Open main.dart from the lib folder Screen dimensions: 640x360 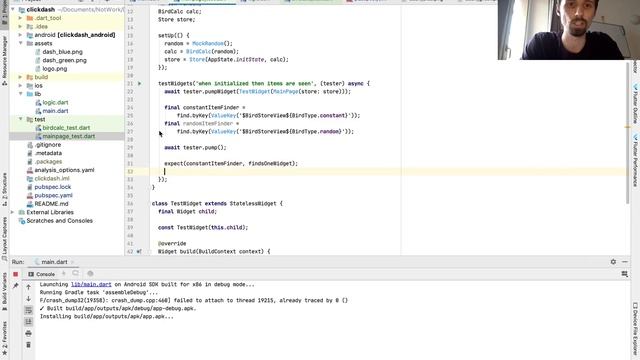pos(55,111)
